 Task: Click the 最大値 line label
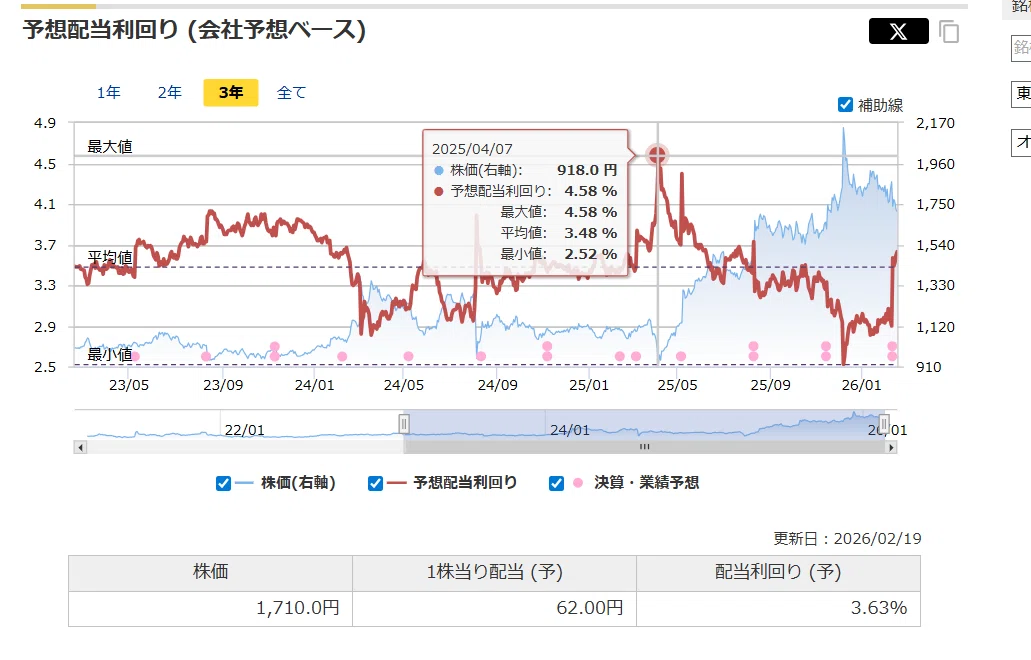point(110,147)
